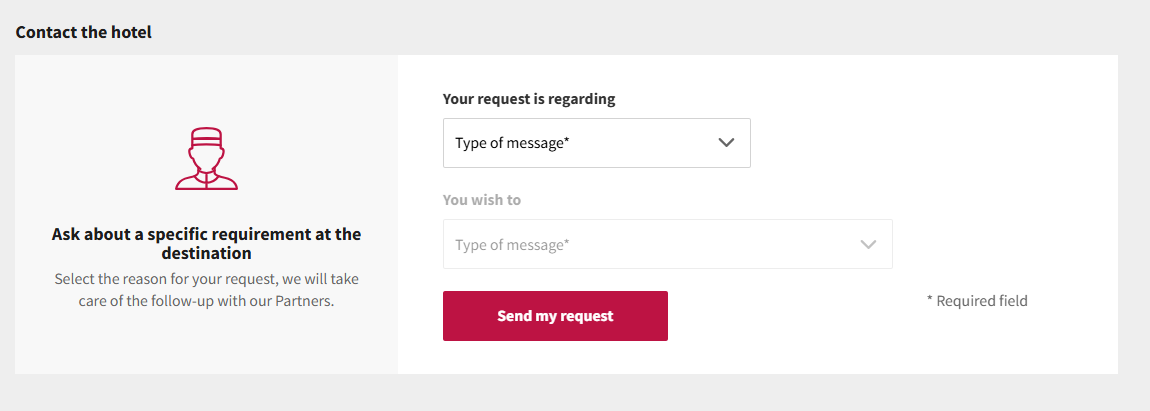Click the asterisk before "Required field"
The height and width of the screenshot is (411, 1150).
click(930, 299)
